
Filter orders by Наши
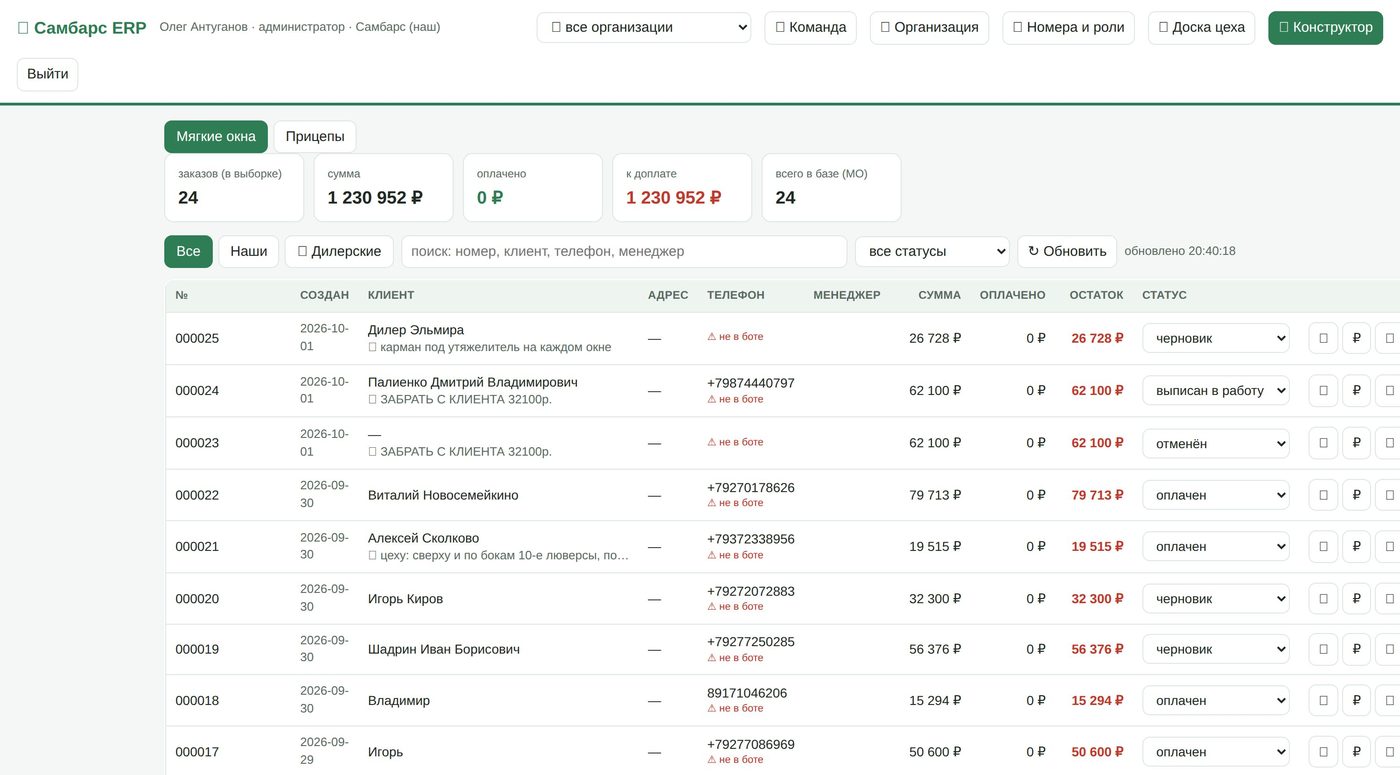(249, 251)
